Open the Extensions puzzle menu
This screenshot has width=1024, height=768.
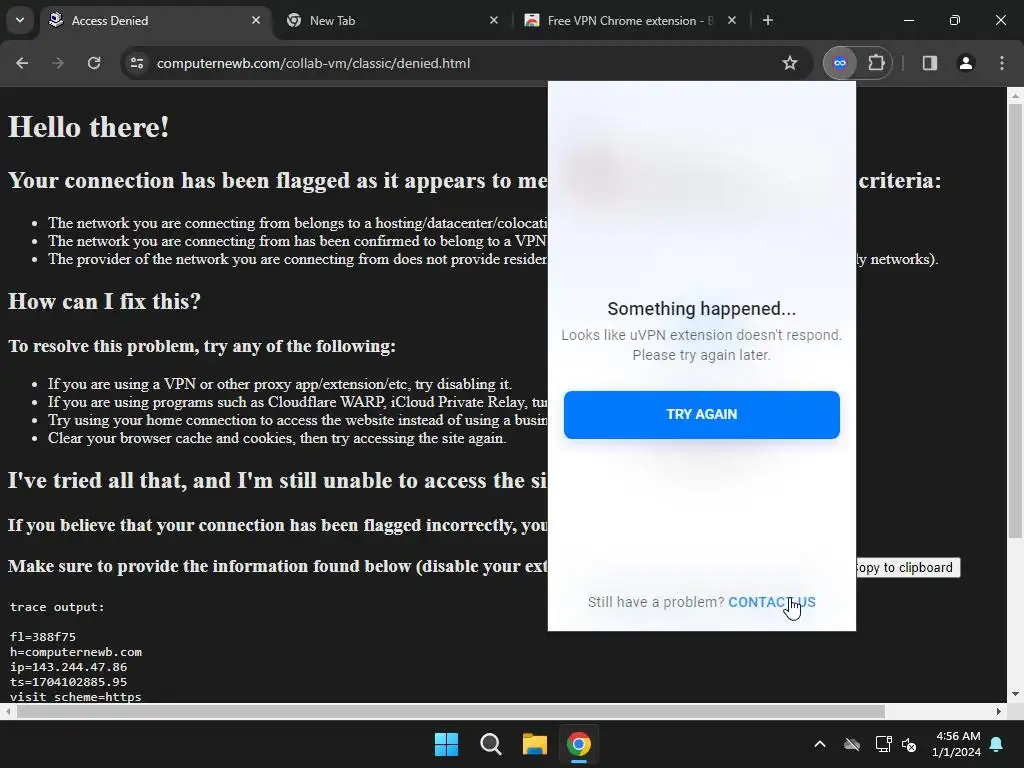(876, 63)
